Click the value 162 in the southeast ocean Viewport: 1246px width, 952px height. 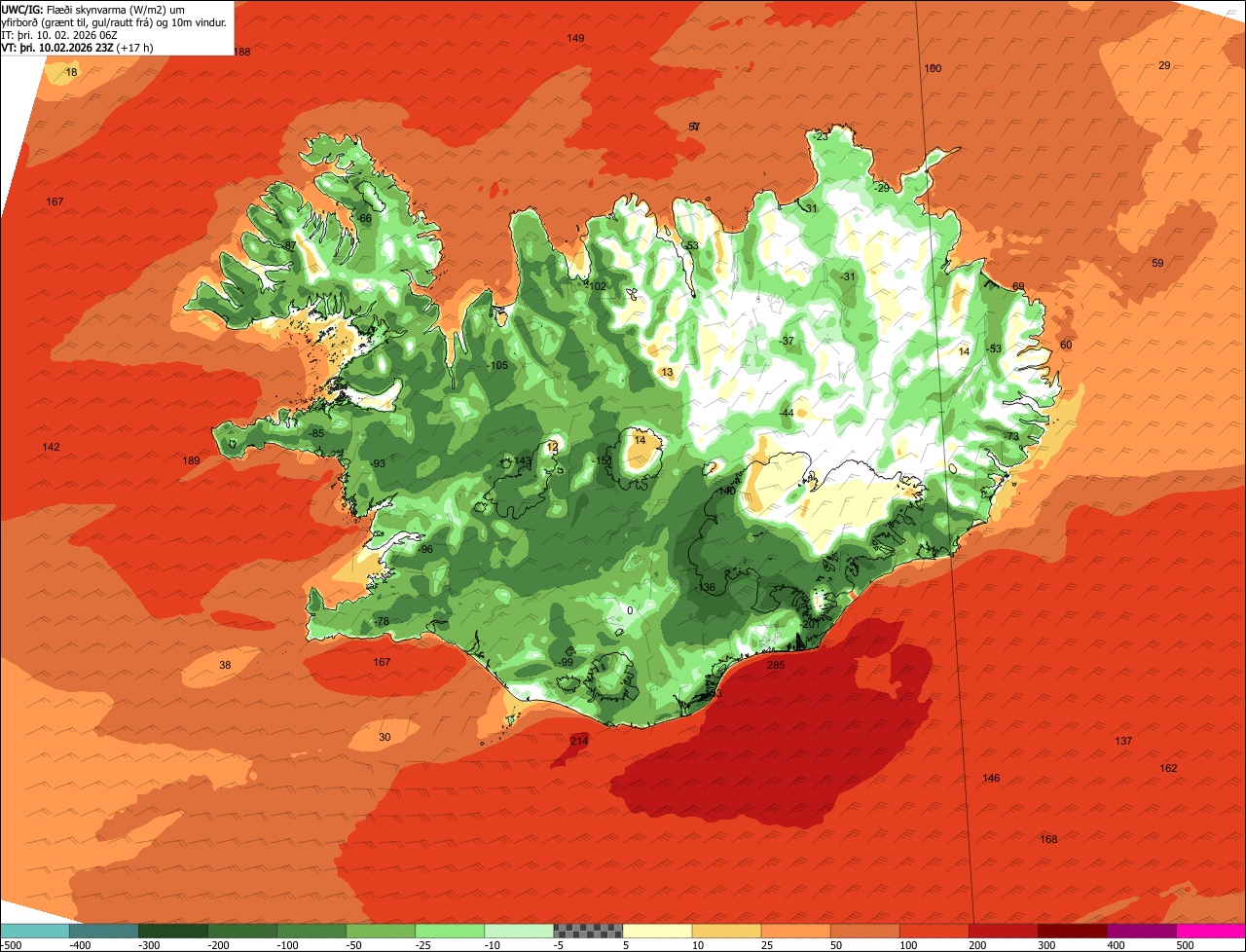pyautogui.click(x=1168, y=768)
